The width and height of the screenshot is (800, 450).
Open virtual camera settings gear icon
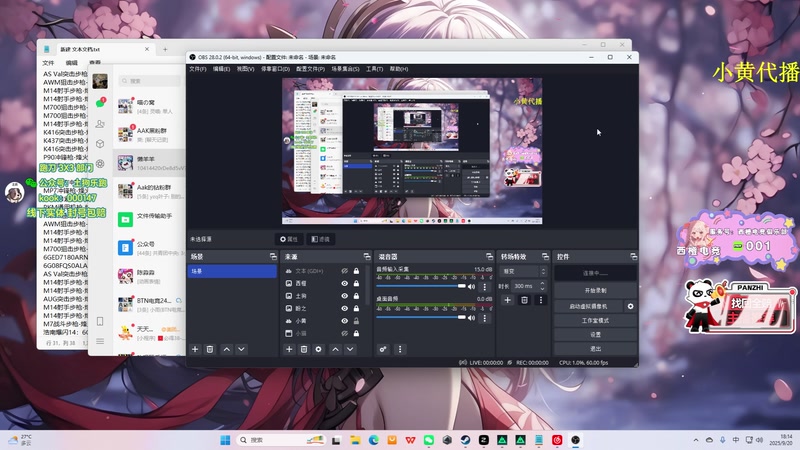631,306
